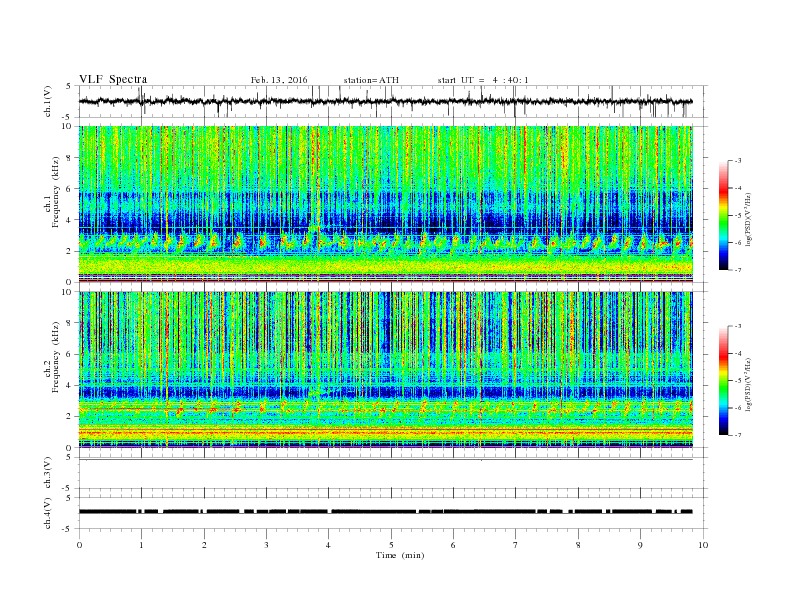792x612 pixels.
Task: Click the "start UT = 4:40:1" header text
Action: [483, 80]
